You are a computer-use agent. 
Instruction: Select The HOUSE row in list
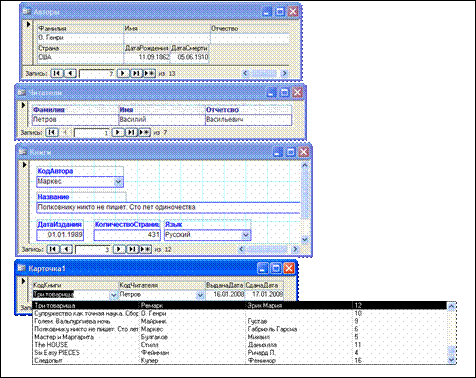pyautogui.click(x=240, y=345)
